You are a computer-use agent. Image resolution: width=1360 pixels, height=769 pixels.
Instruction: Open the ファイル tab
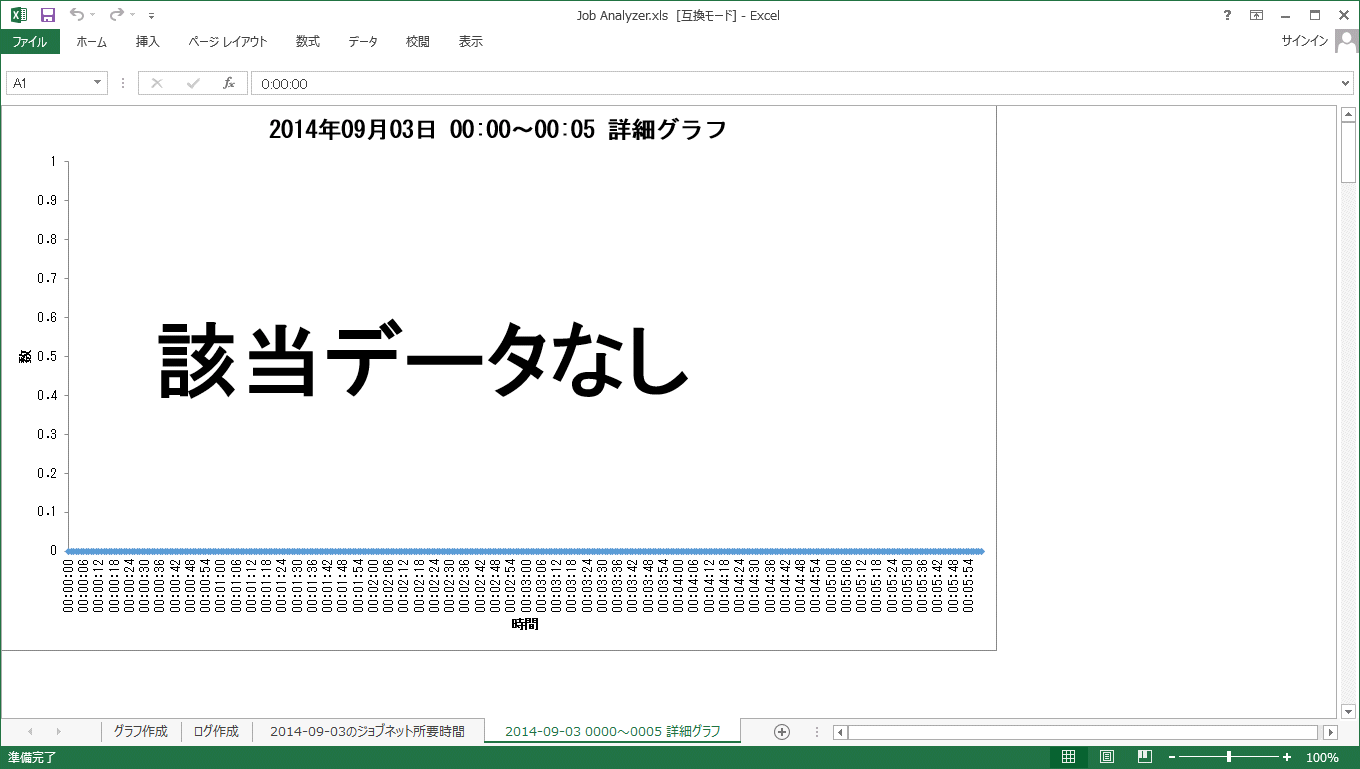pyautogui.click(x=29, y=42)
